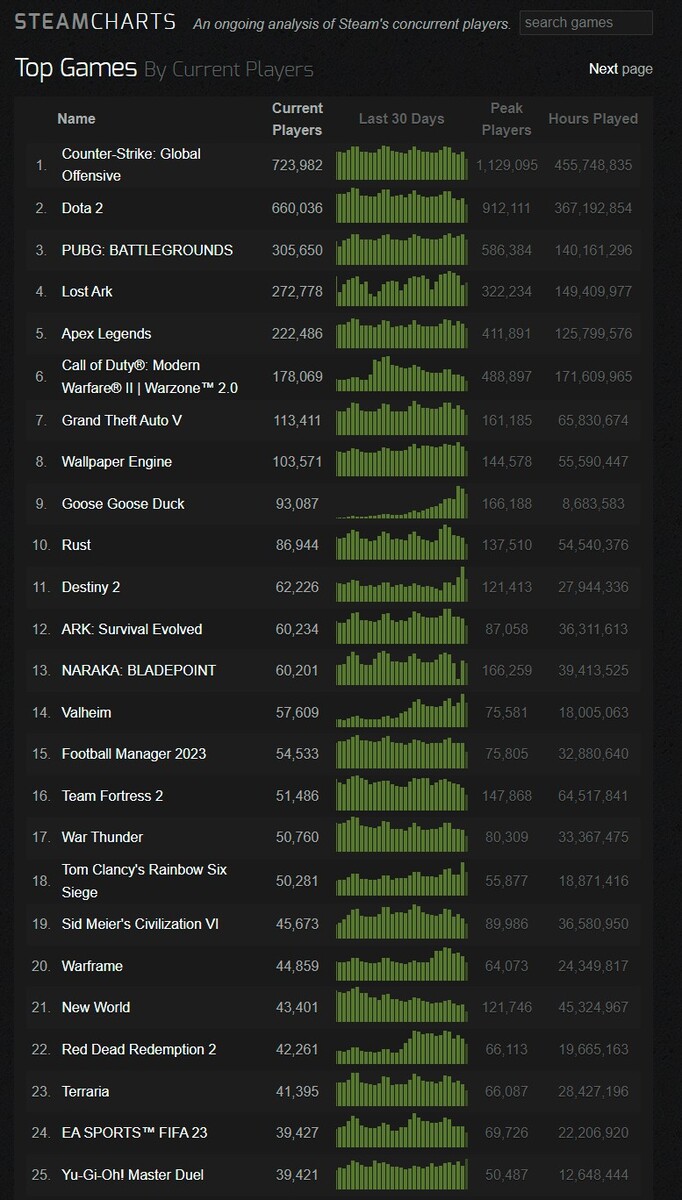Click the Last 30 Days column header
Viewport: 682px width, 1200px height.
[401, 118]
